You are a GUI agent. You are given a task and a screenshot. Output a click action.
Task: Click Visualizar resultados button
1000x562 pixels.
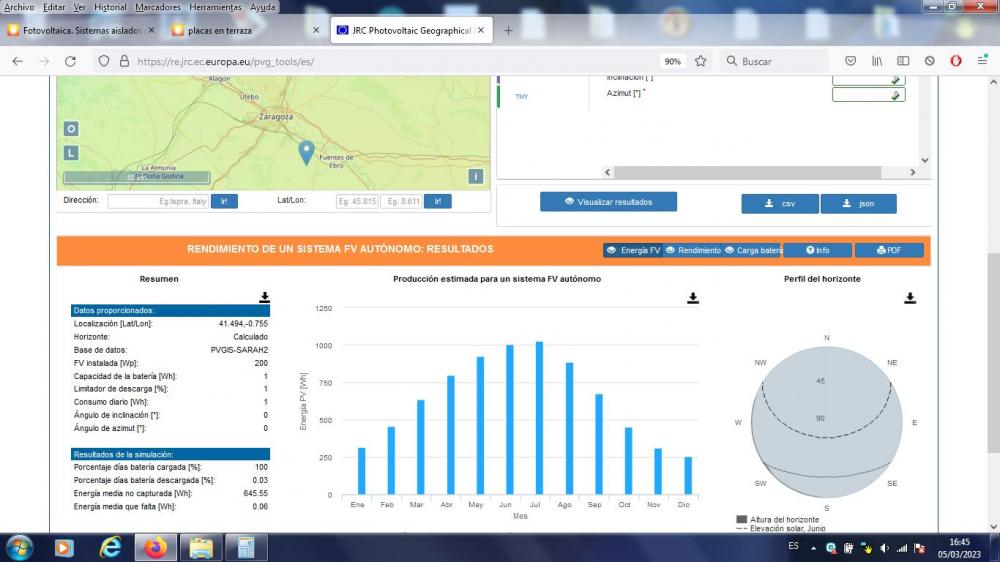pyautogui.click(x=608, y=202)
